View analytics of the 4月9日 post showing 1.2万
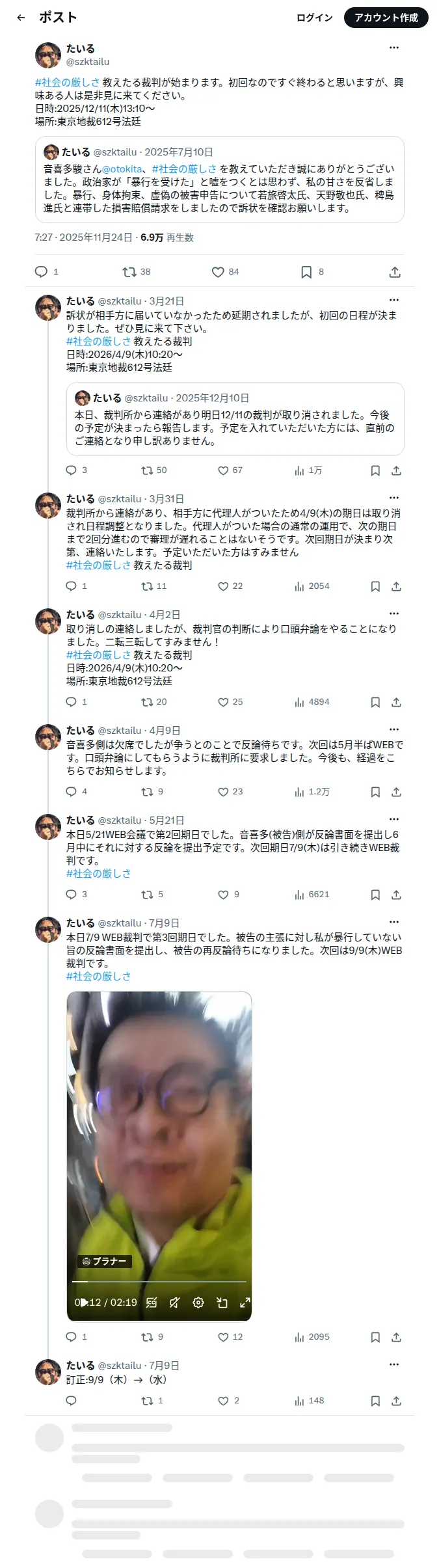The width and height of the screenshot is (439, 1568). click(x=312, y=792)
